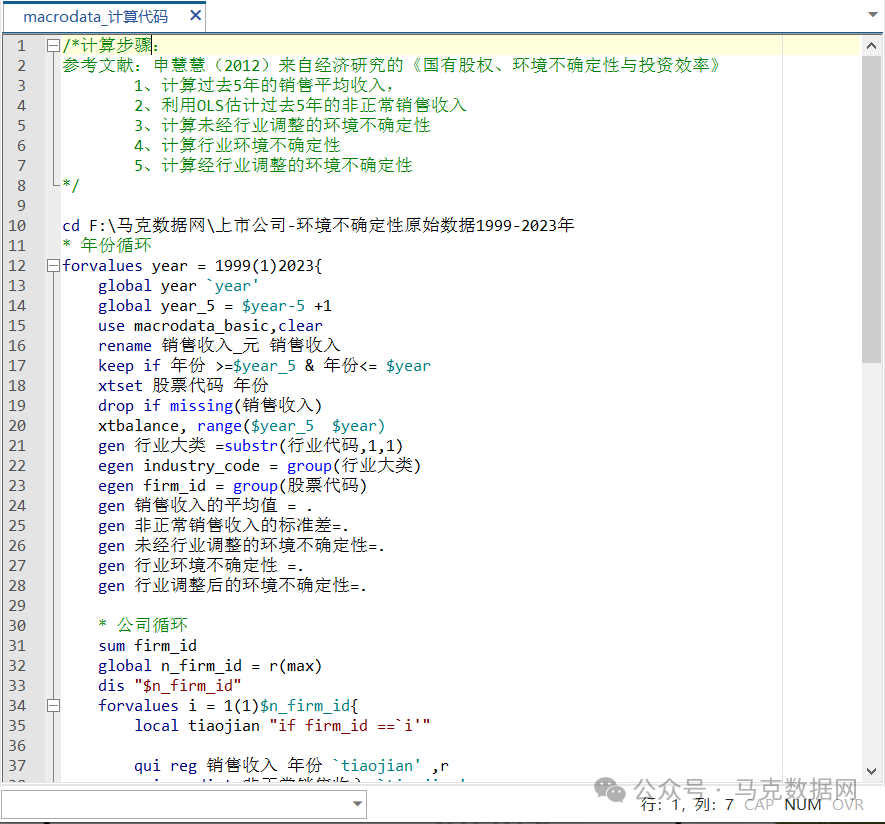Viewport: 885px width, 824px height.
Task: Click the line 'egen firm_id = group(股票代码)'
Action: point(233,485)
